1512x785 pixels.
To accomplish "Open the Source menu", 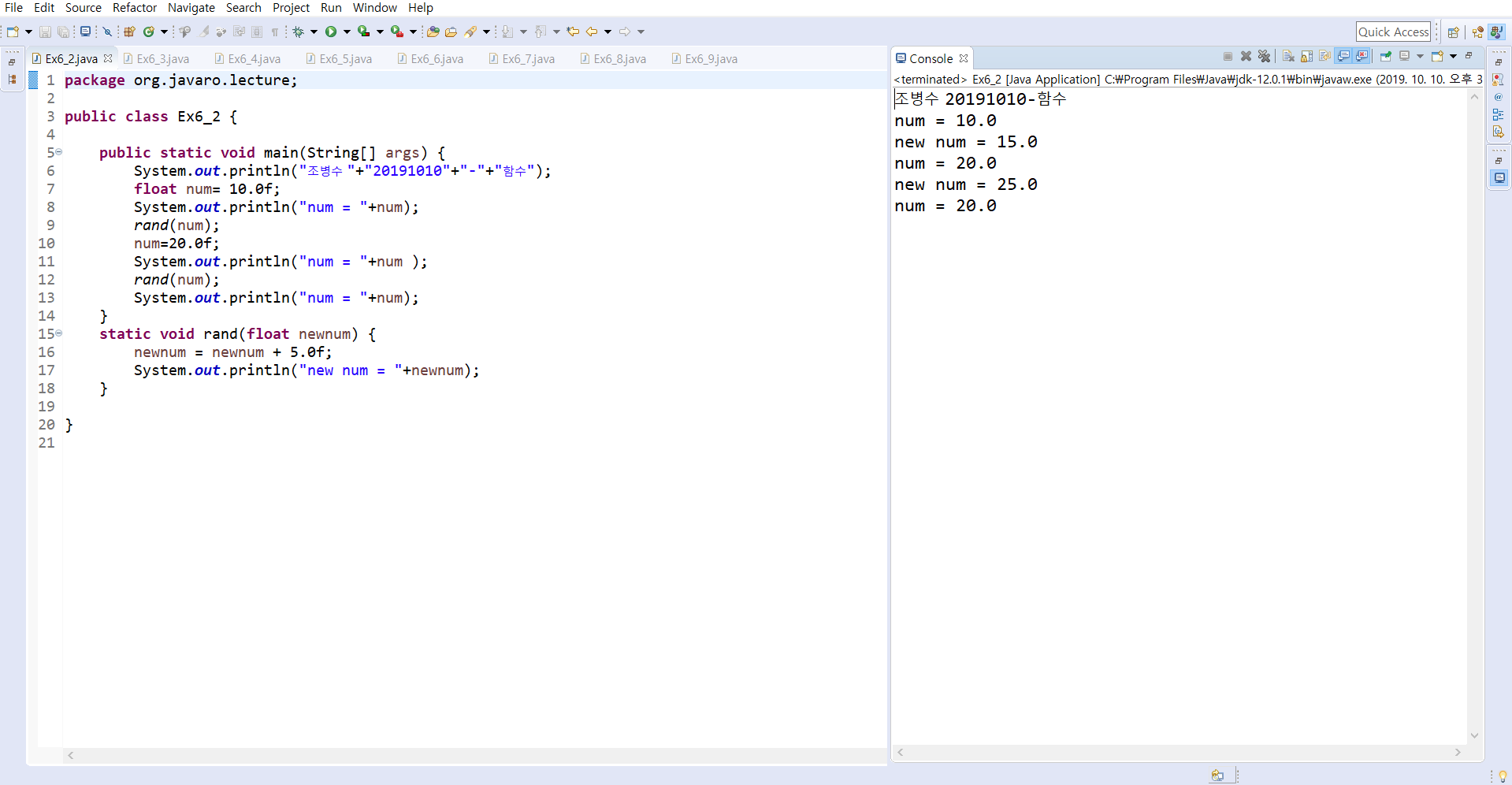I will 84,8.
